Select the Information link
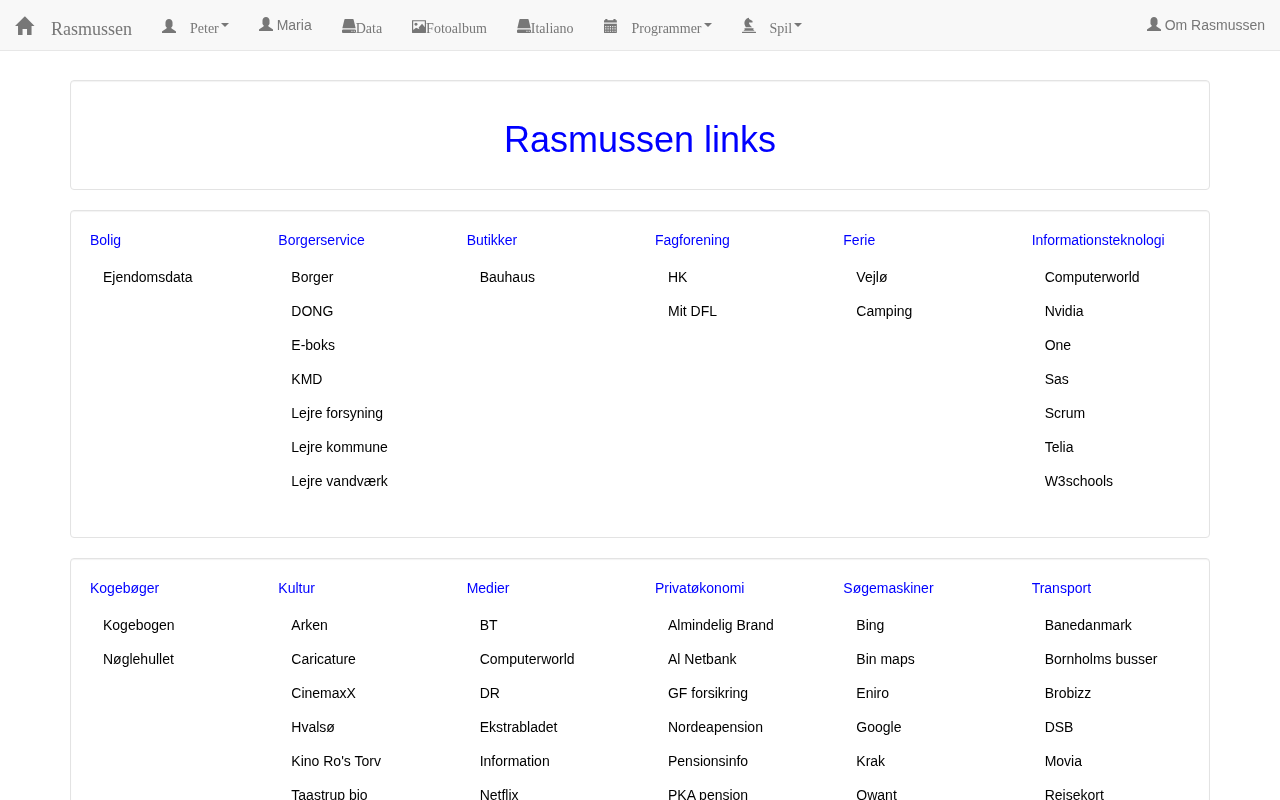This screenshot has height=800, width=1280. pos(515,761)
